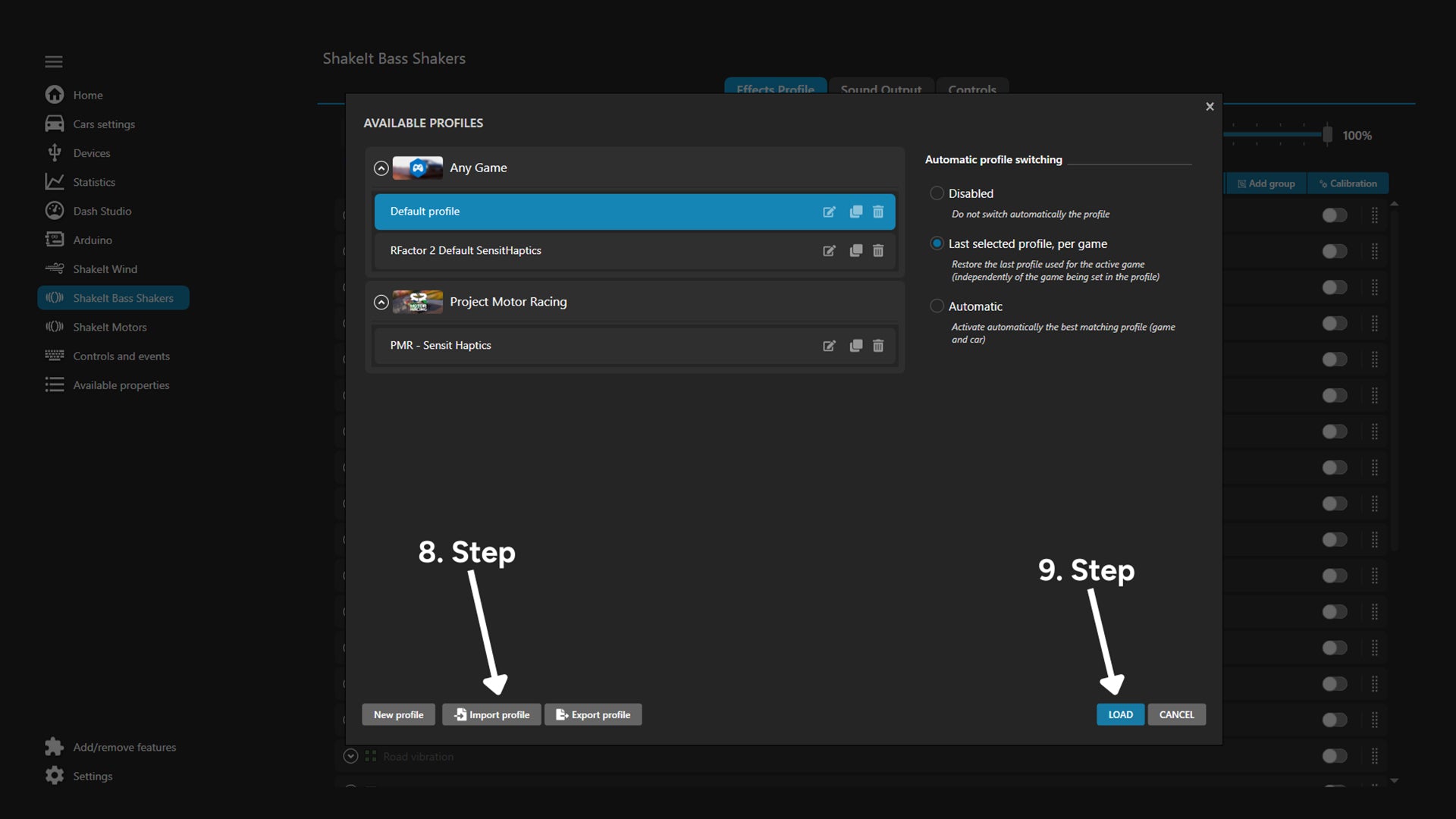Choose Last selected profile, per game
Viewport: 1456px width, 819px height.
(x=937, y=243)
